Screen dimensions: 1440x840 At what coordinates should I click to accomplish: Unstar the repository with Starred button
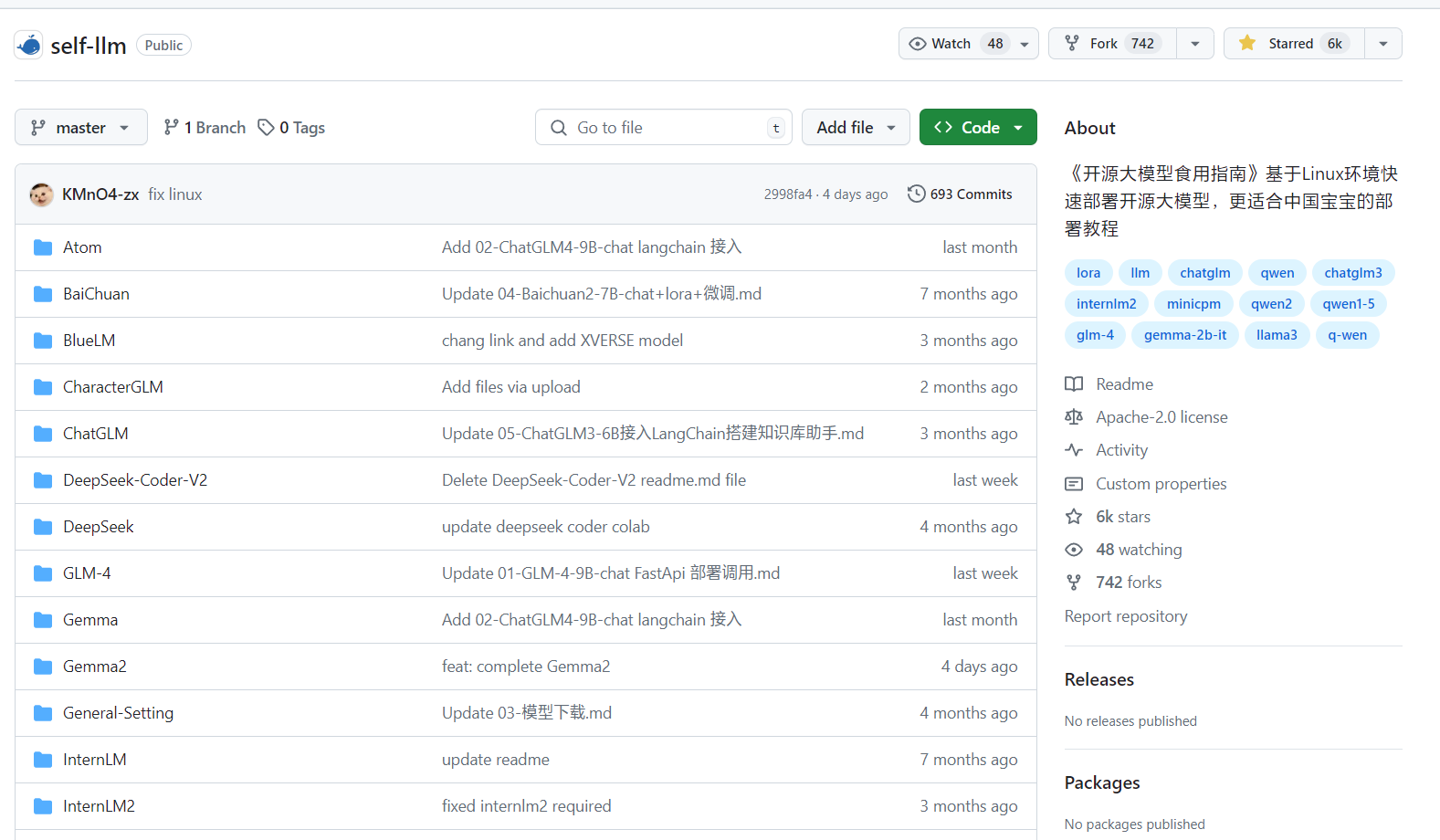pos(1294,44)
